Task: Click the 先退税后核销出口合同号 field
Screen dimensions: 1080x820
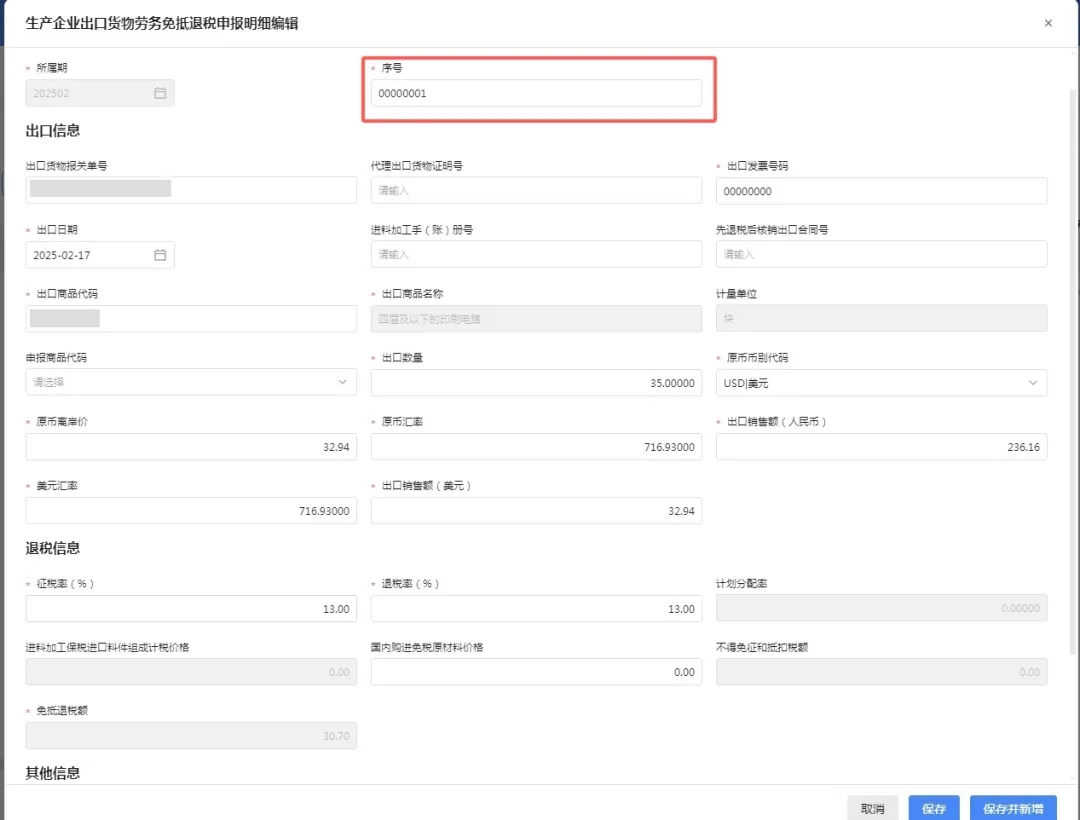Action: tap(881, 255)
